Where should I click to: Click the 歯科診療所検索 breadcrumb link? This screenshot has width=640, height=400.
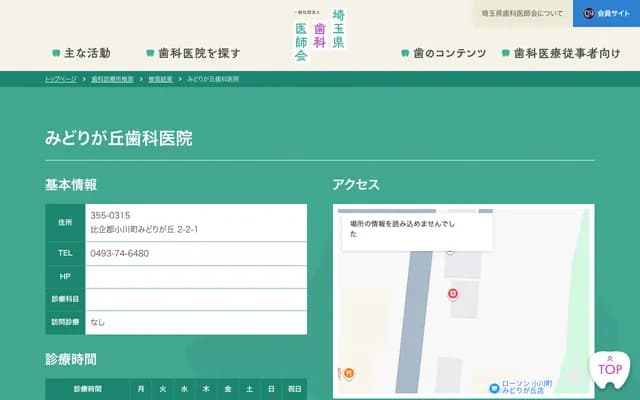[111, 78]
